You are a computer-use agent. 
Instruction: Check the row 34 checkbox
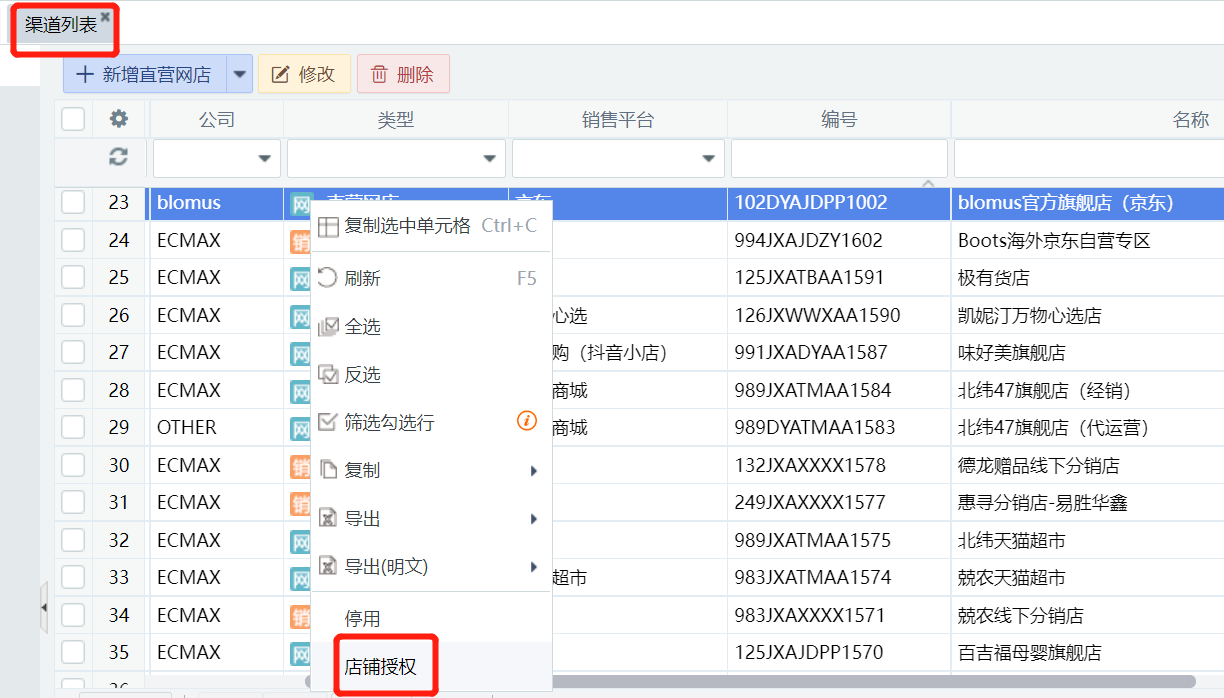(73, 615)
